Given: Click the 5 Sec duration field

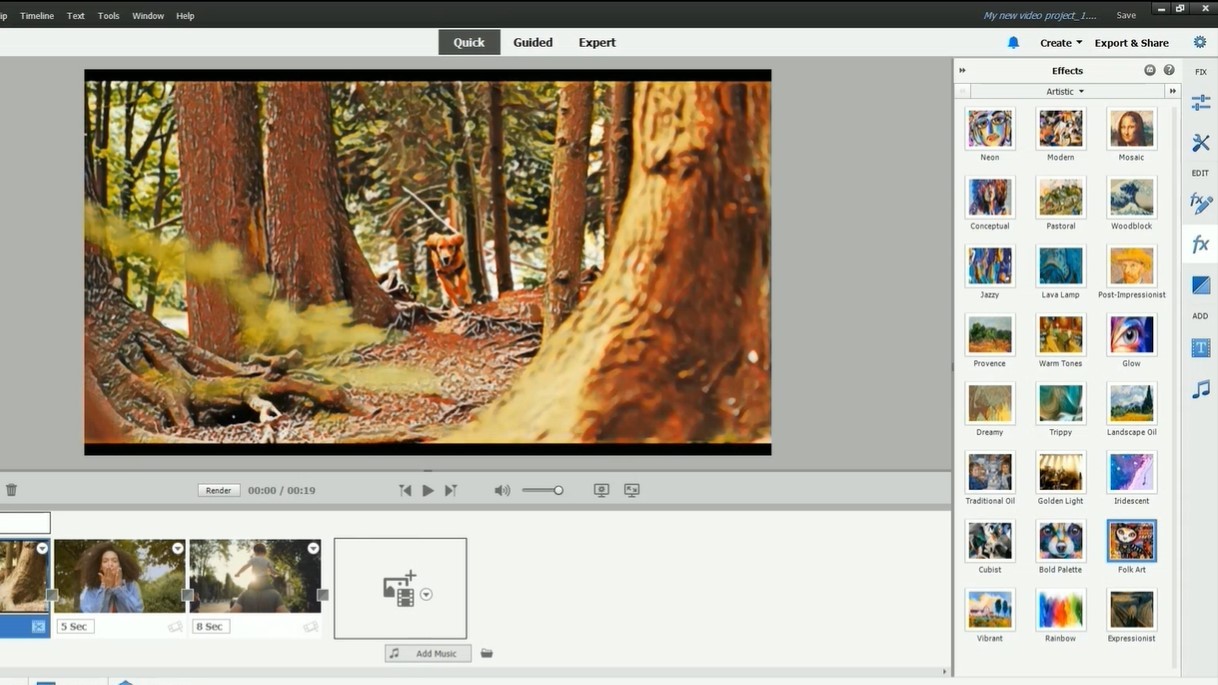Looking at the screenshot, I should tap(75, 626).
